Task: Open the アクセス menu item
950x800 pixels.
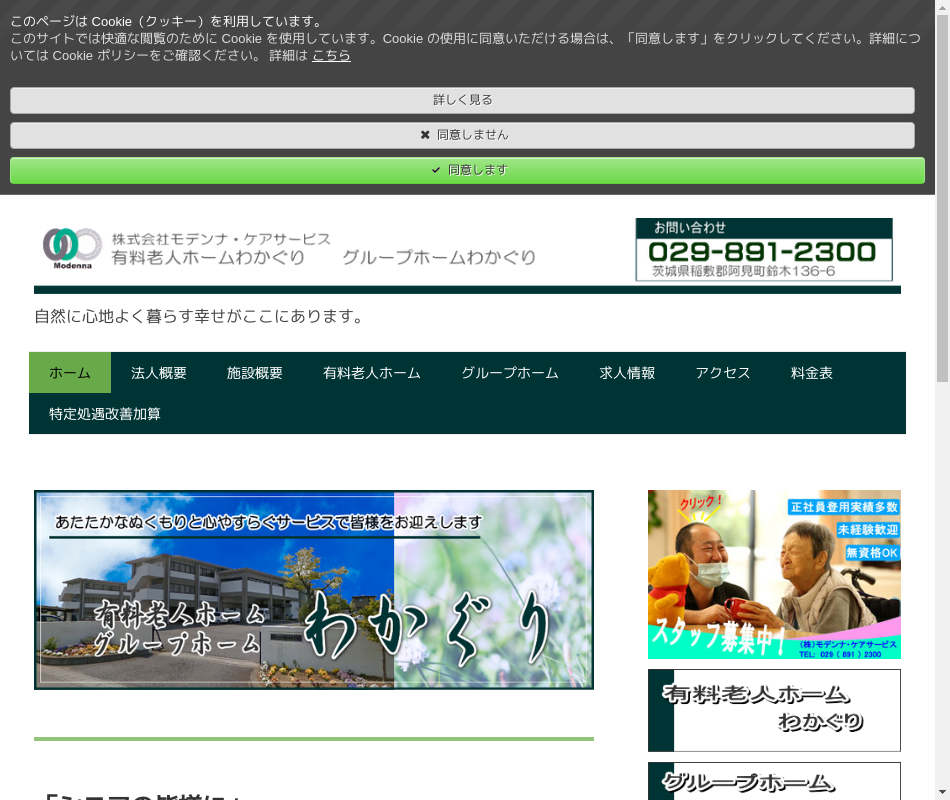Action: pos(723,373)
